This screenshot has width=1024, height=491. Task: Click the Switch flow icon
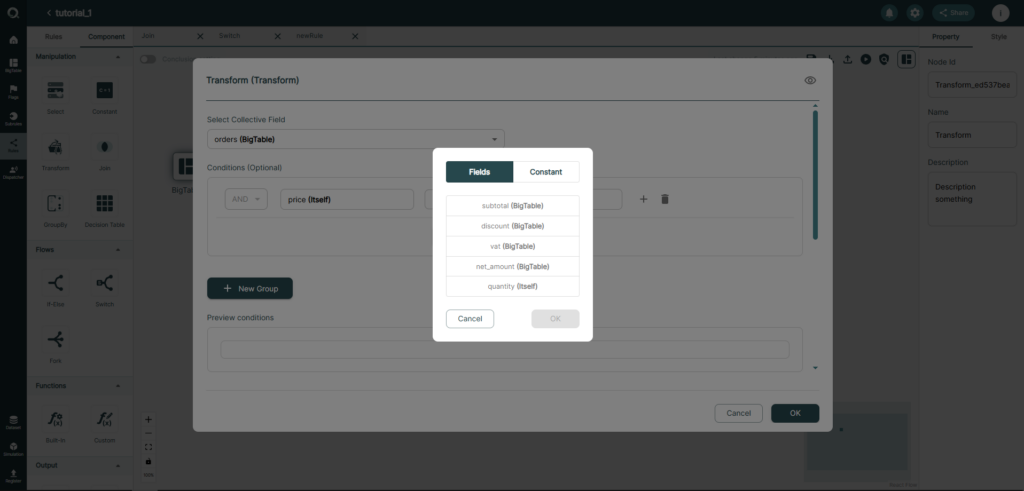[104, 283]
